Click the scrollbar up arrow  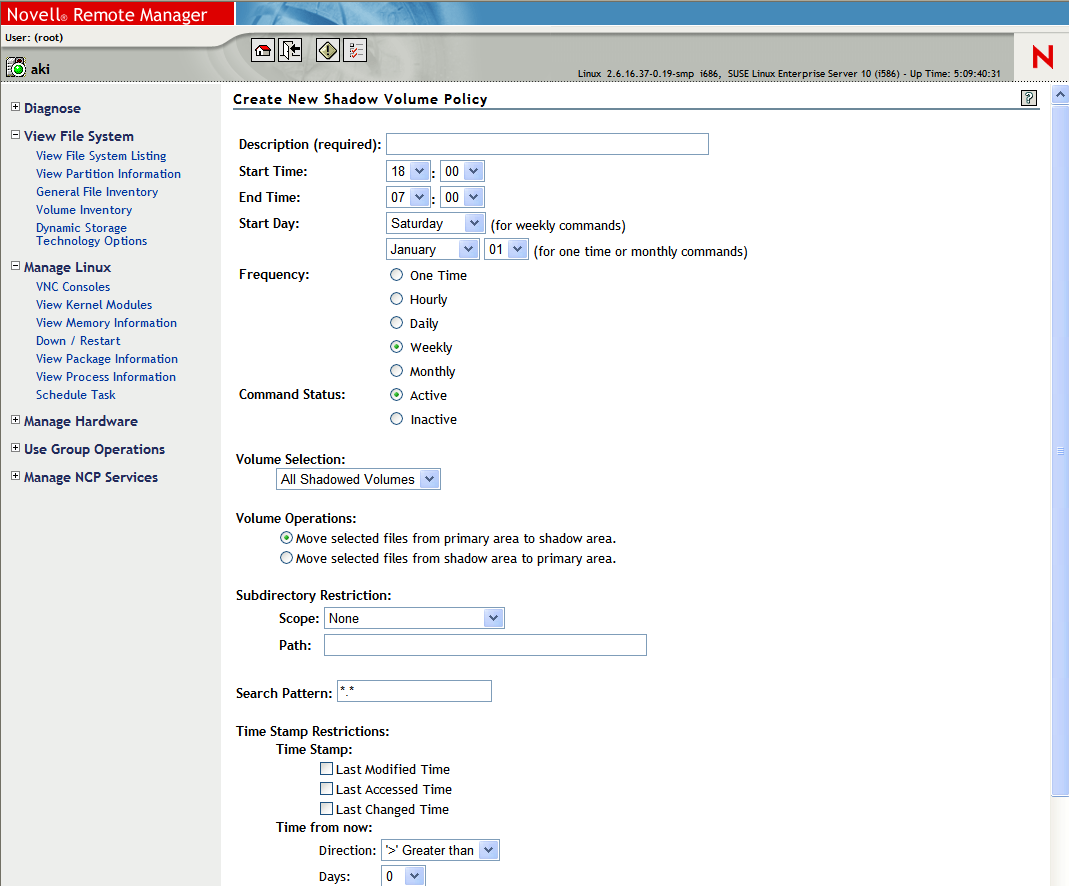click(1060, 94)
